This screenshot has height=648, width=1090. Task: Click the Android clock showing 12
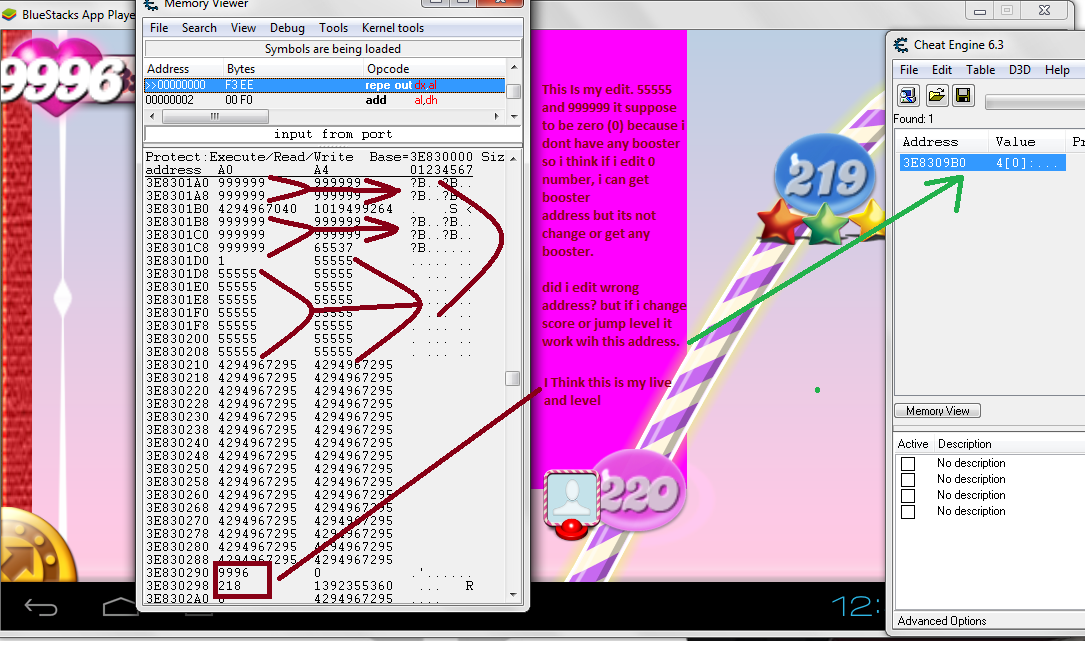tap(855, 606)
